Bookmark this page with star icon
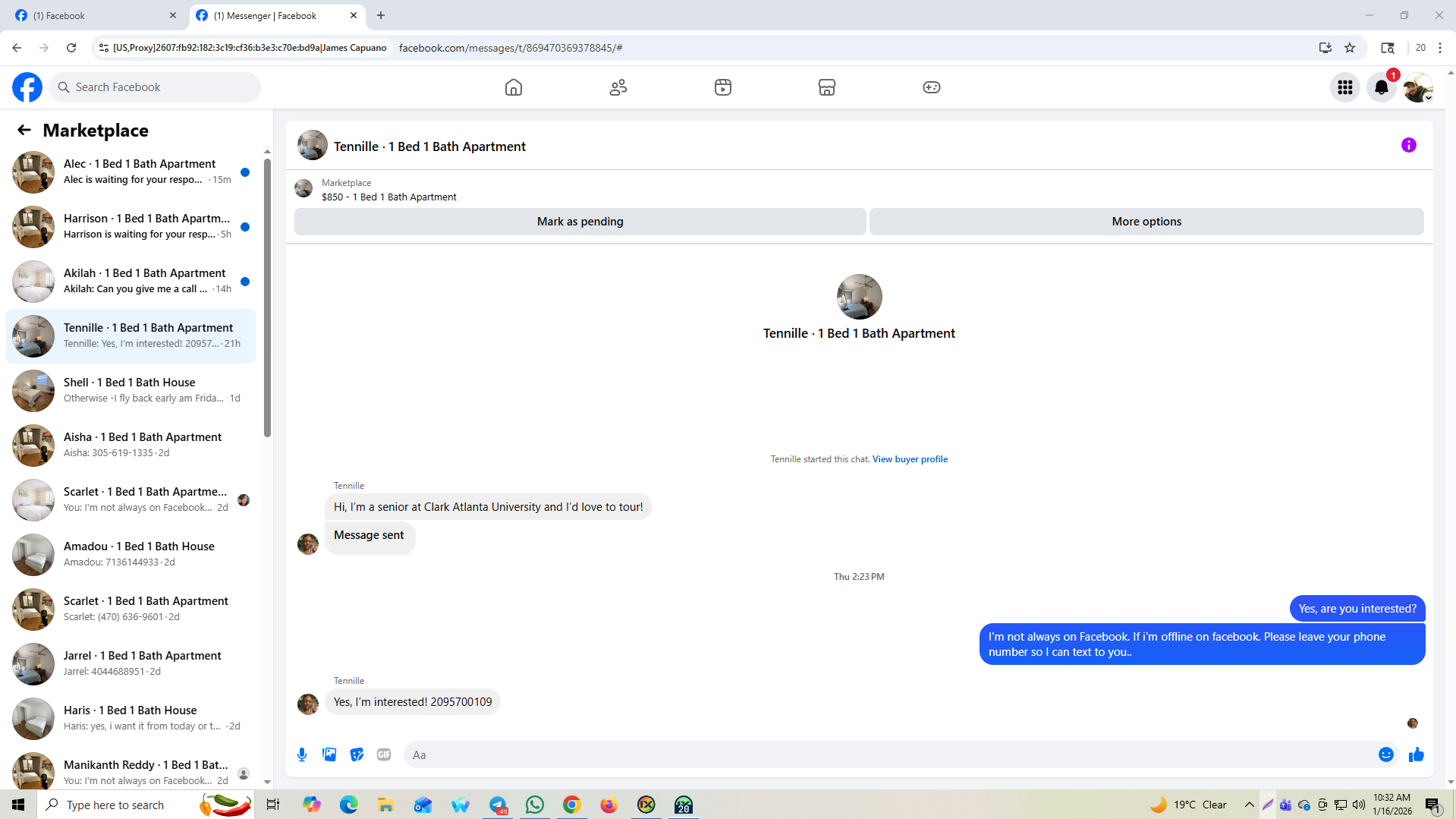 pos(1350,48)
